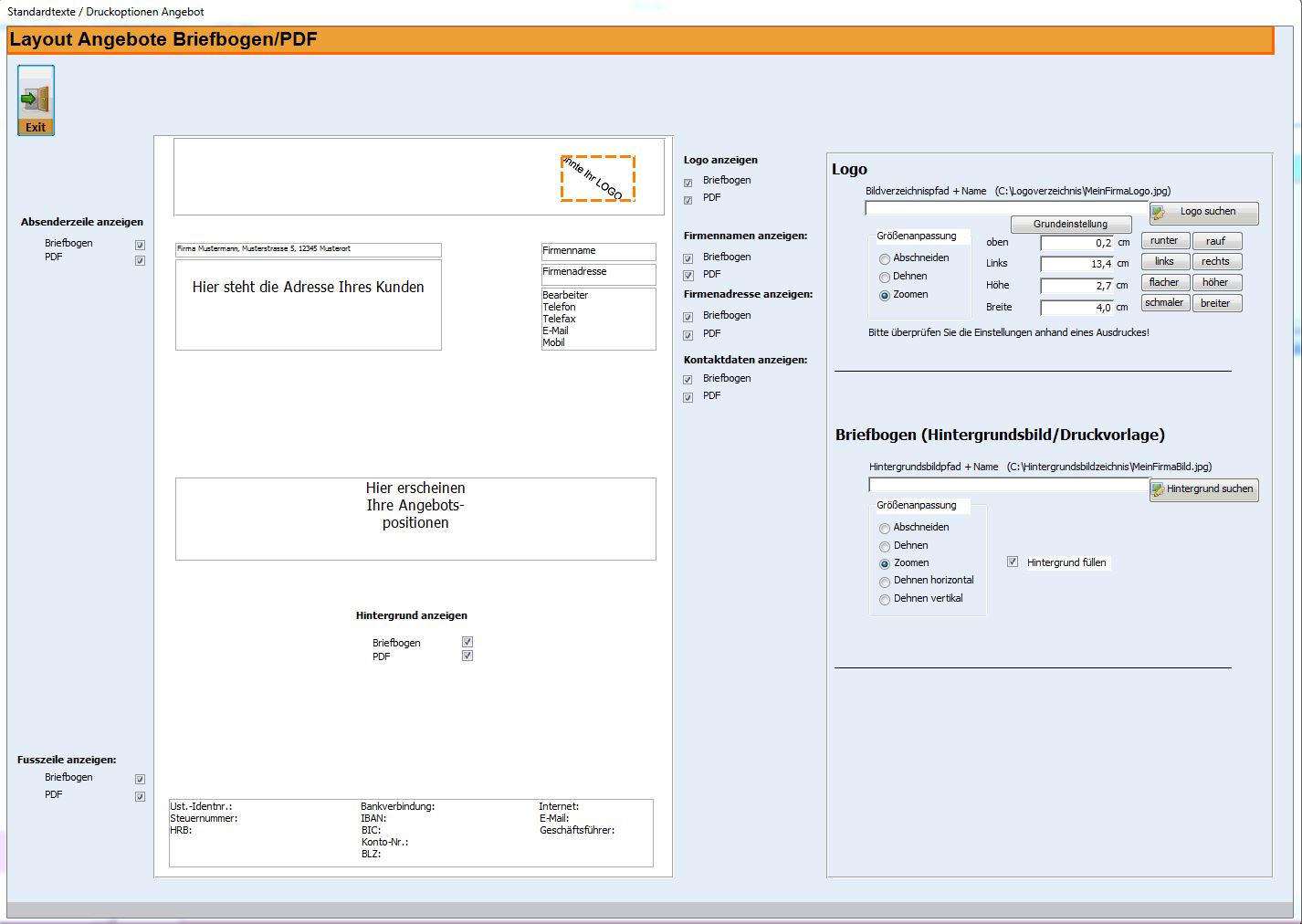Click the 'Standardtexte / Druckoptionen Angebot' window title
Image resolution: width=1302 pixels, height=924 pixels.
pos(106,12)
